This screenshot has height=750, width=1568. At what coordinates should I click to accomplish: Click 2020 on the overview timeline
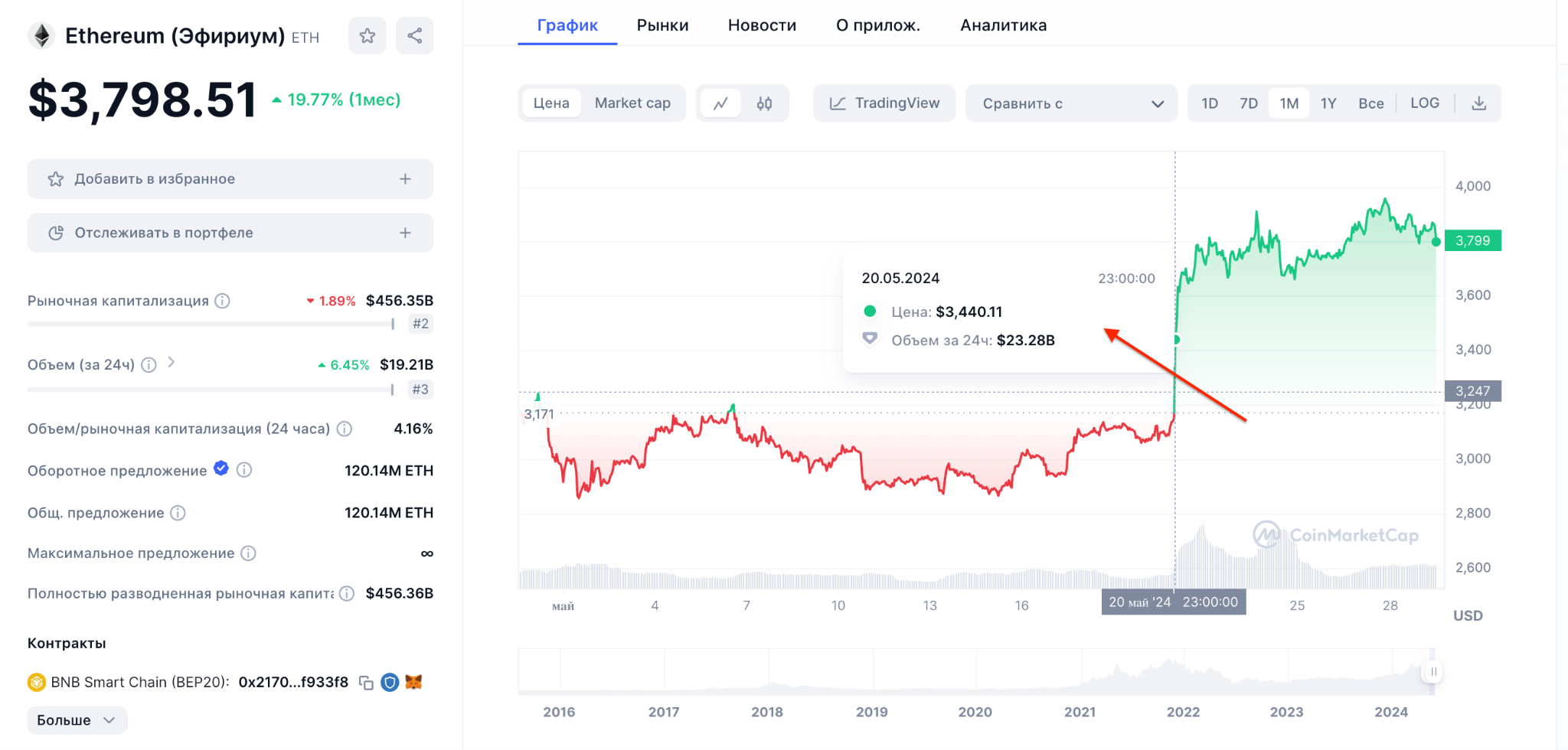click(975, 712)
